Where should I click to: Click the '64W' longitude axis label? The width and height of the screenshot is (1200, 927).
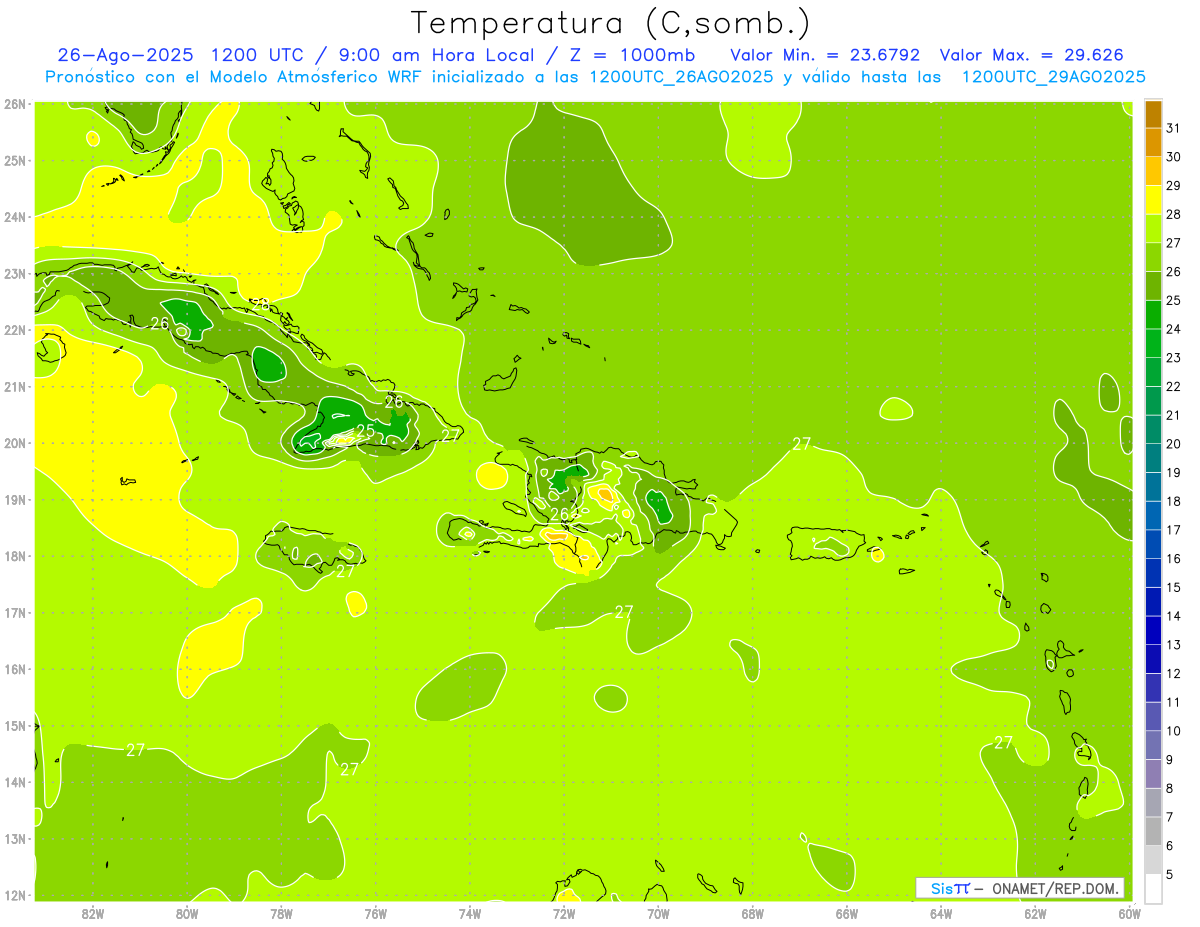941,913
